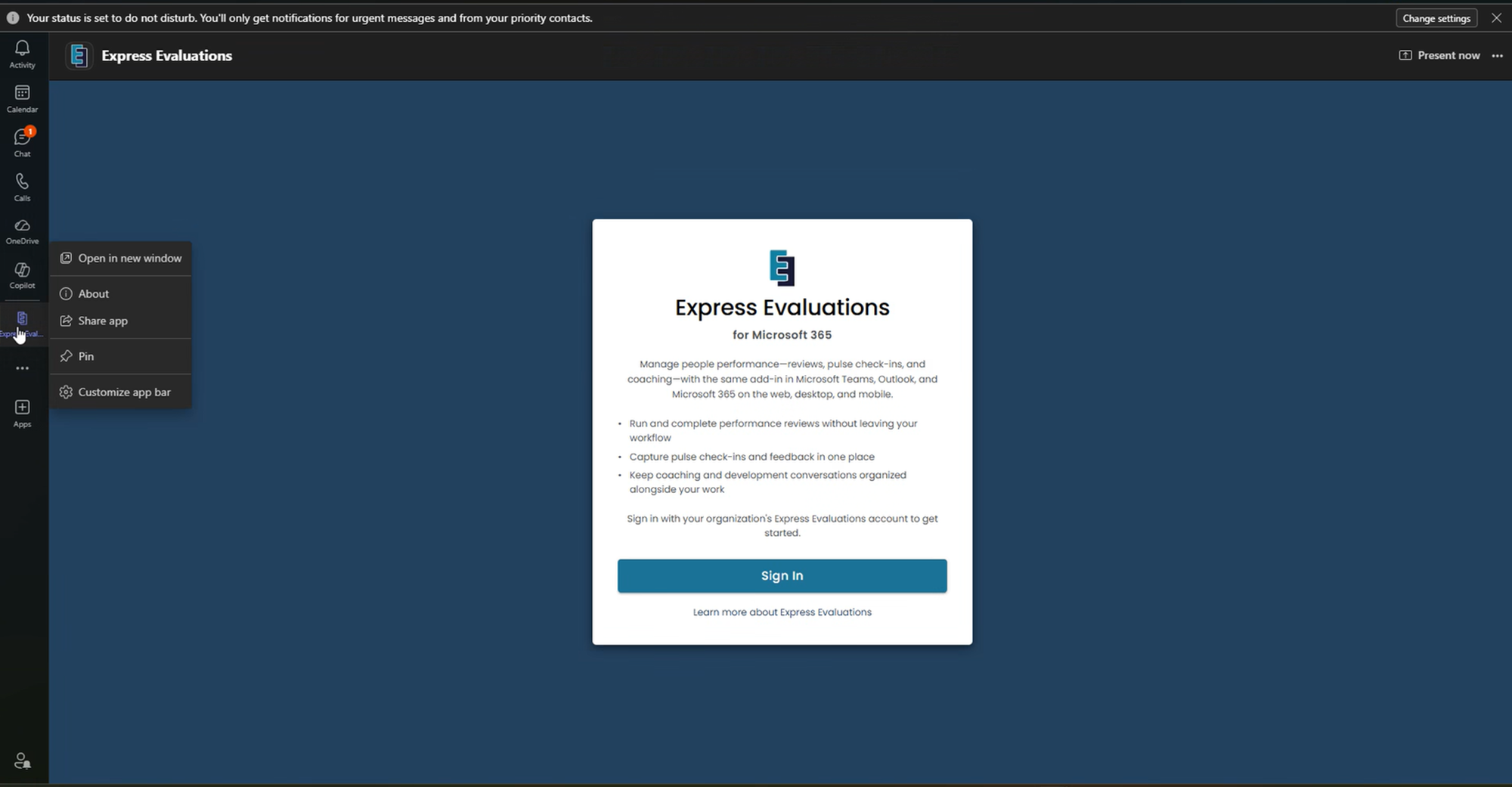This screenshot has height=787, width=1512.
Task: Open OneDrive from the app bar
Action: (22, 232)
